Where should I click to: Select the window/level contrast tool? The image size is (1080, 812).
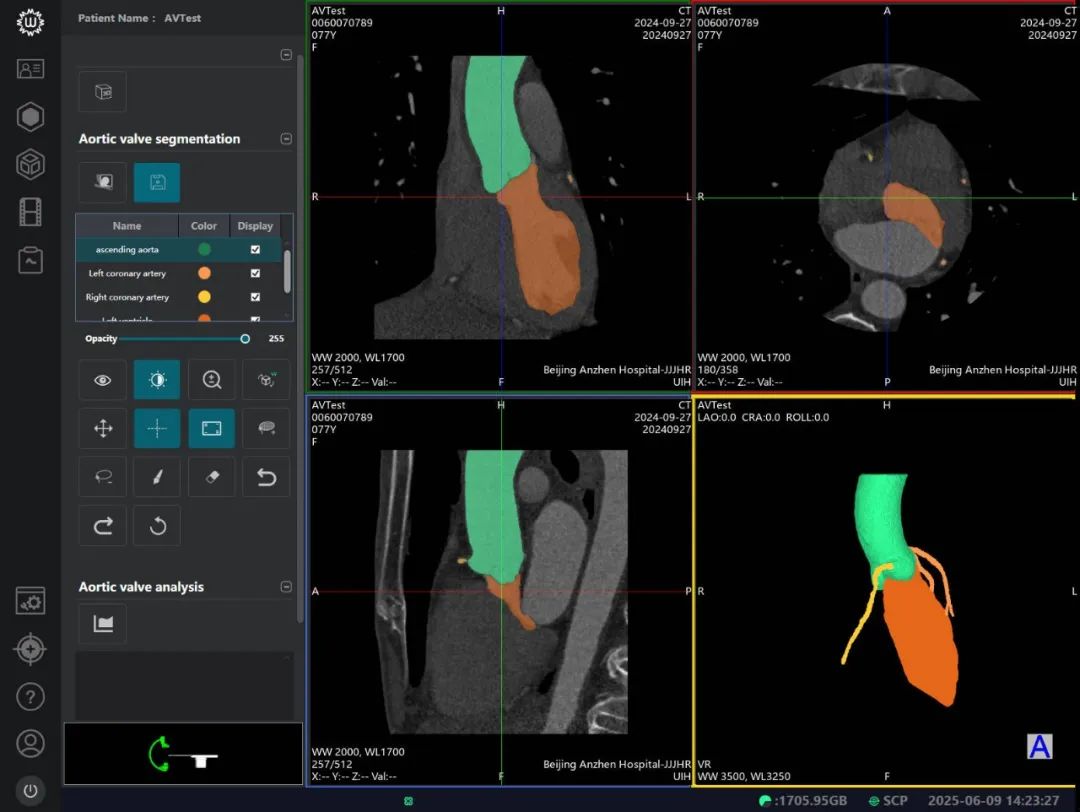[157, 380]
